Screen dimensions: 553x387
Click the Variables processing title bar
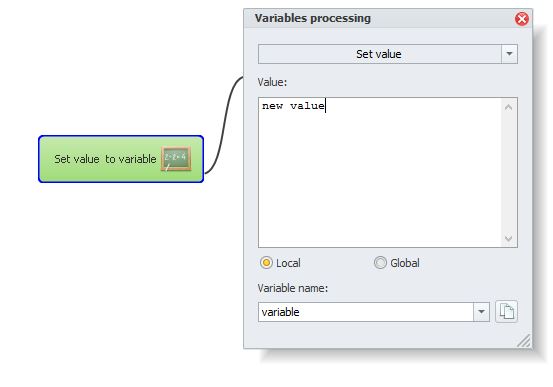[379, 18]
